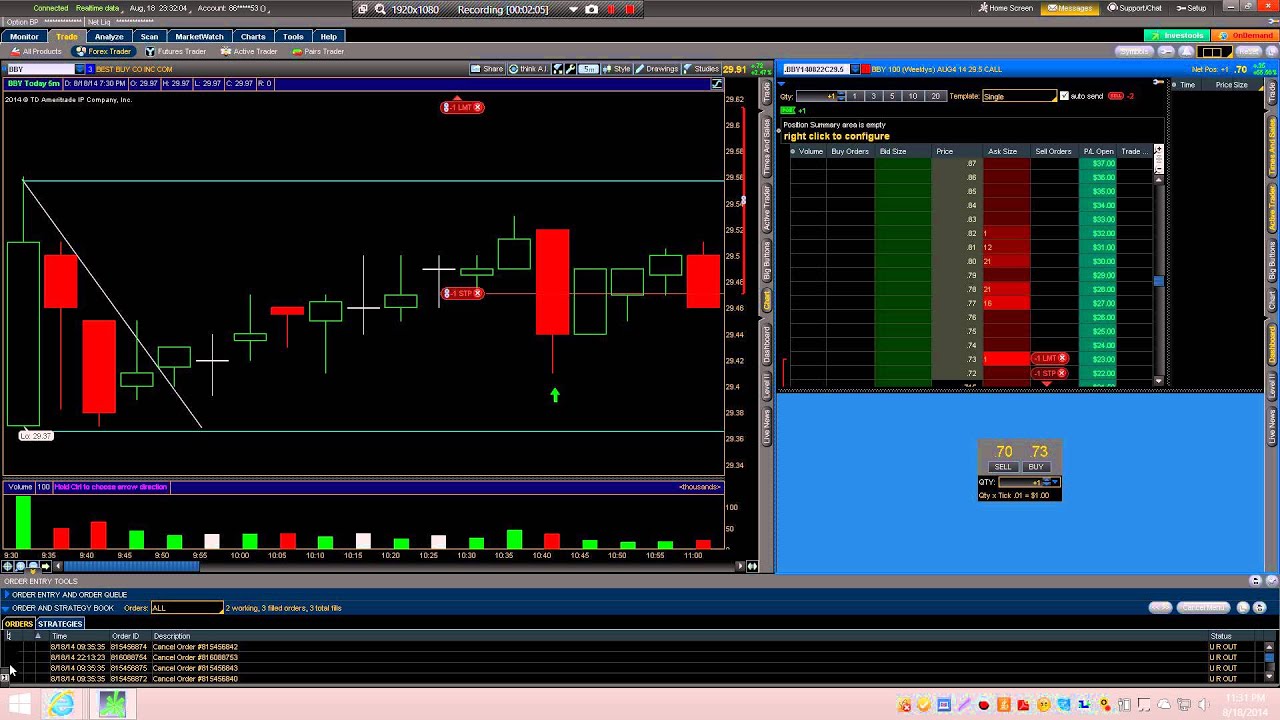1280x720 pixels.
Task: Open the option symbol dropdown arrow
Action: [854, 69]
